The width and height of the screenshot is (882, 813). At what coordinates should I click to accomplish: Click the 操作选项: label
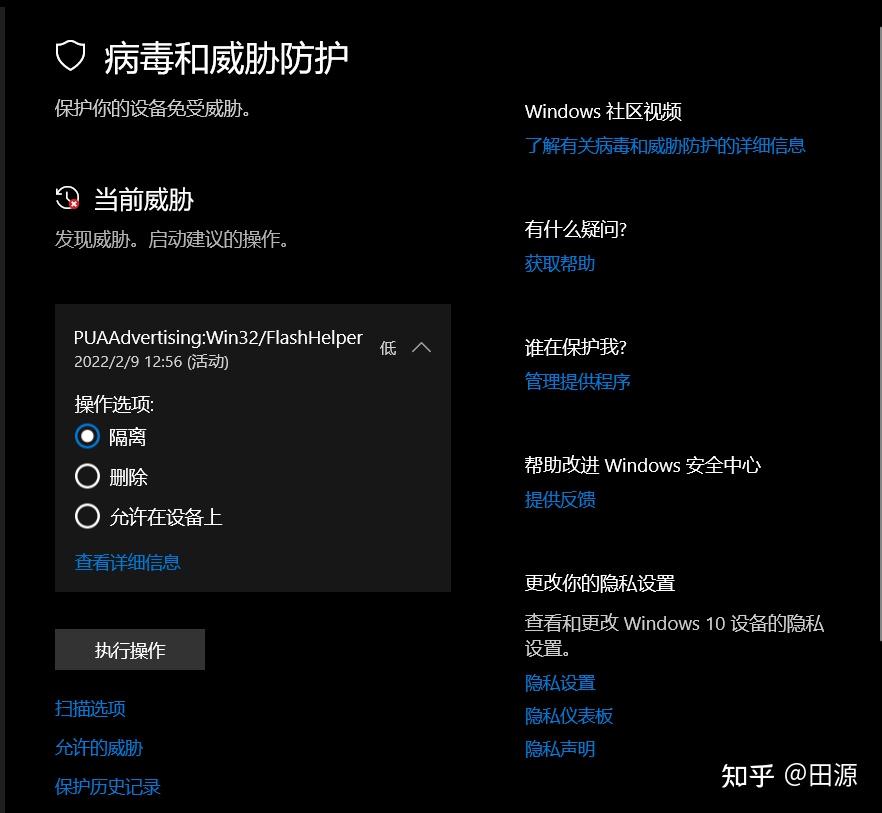point(114,404)
